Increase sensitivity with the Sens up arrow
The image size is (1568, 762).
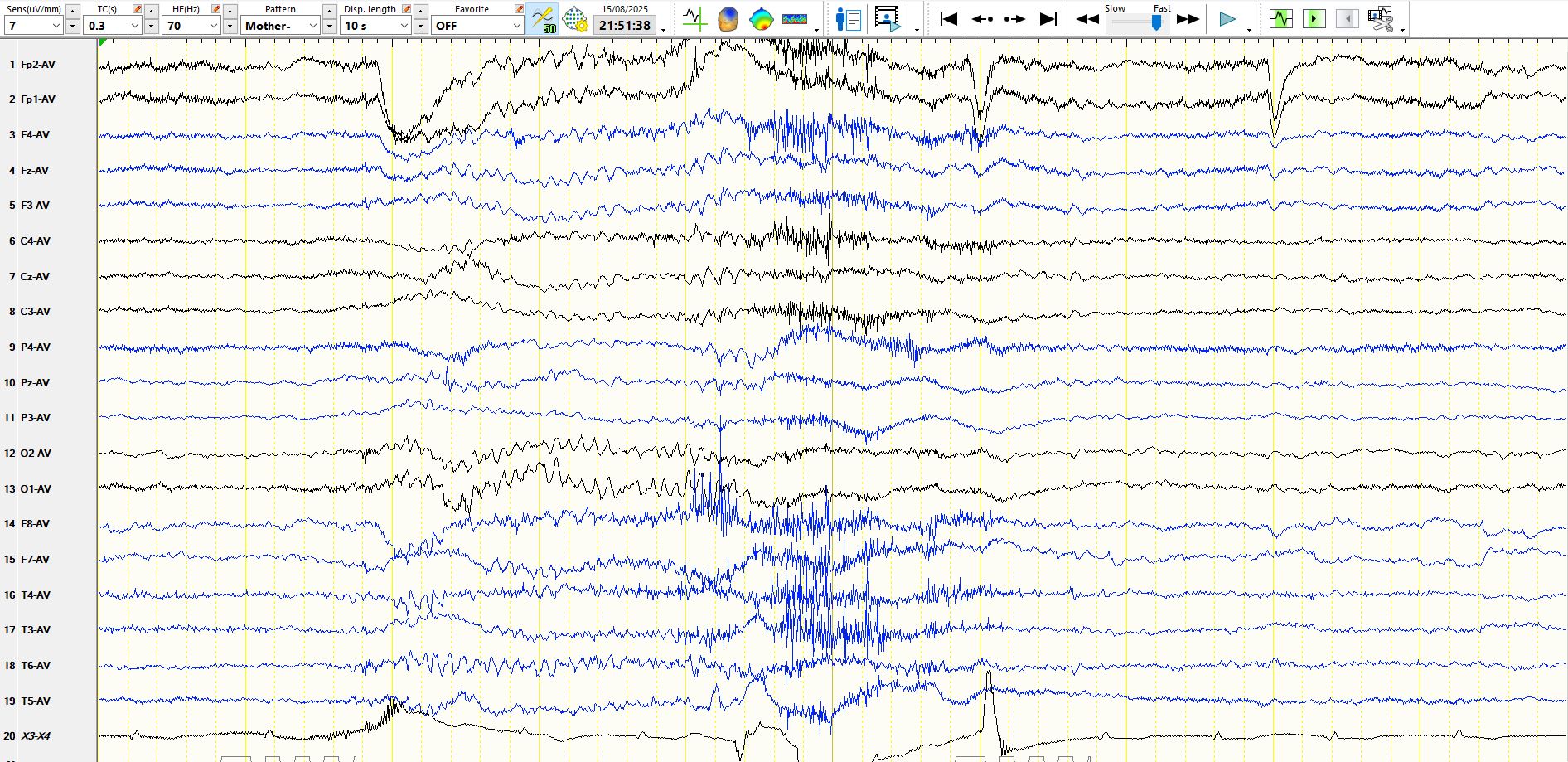pyautogui.click(x=72, y=11)
